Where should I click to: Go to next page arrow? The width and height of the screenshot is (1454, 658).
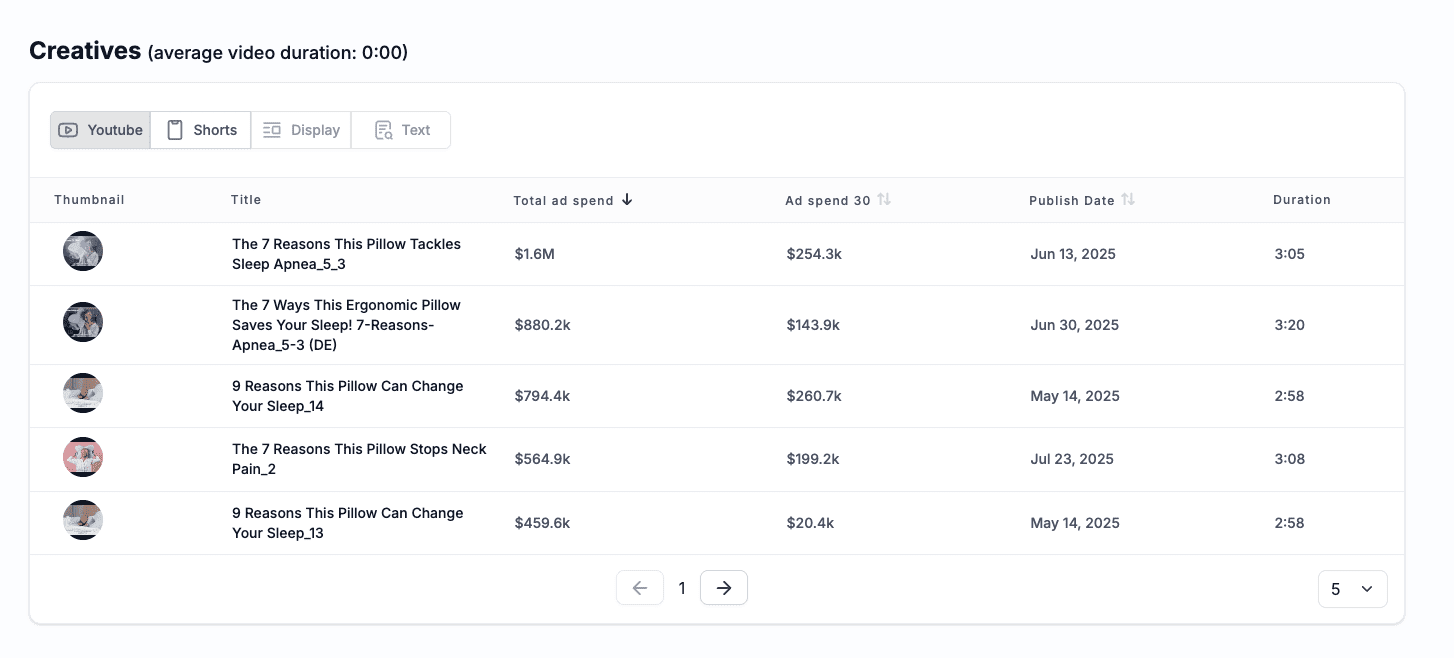724,588
